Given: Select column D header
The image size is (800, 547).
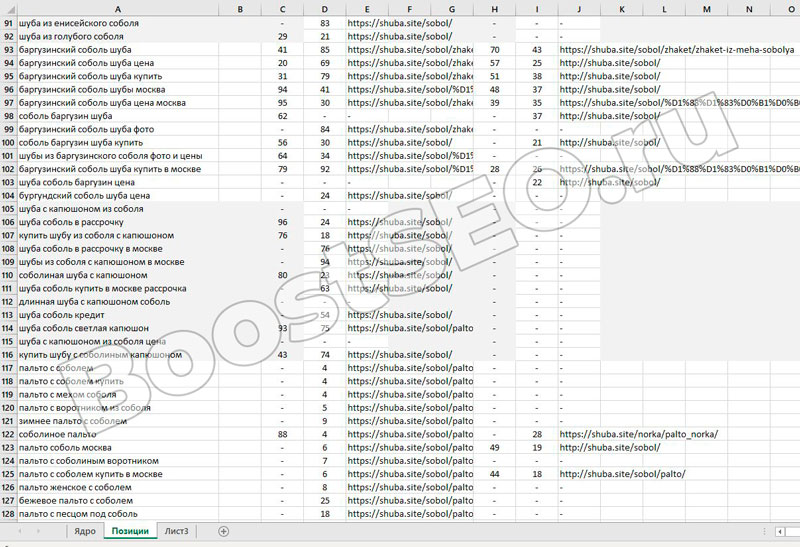Looking at the screenshot, I should [324, 9].
